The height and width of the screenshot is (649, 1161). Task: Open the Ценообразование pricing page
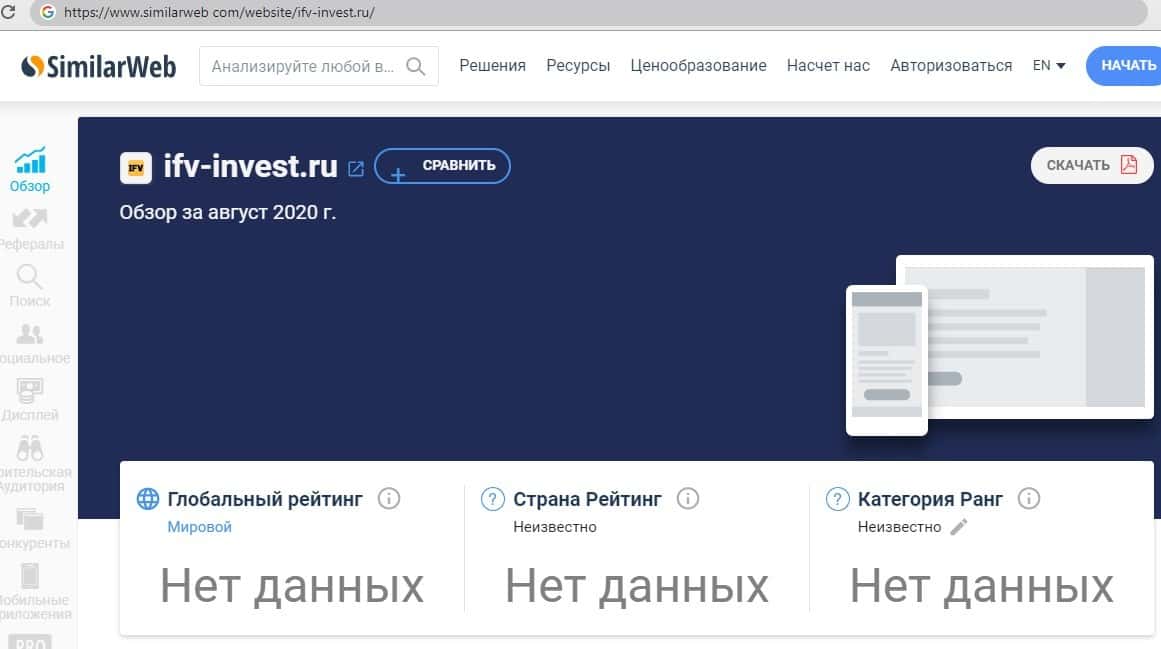(x=698, y=65)
